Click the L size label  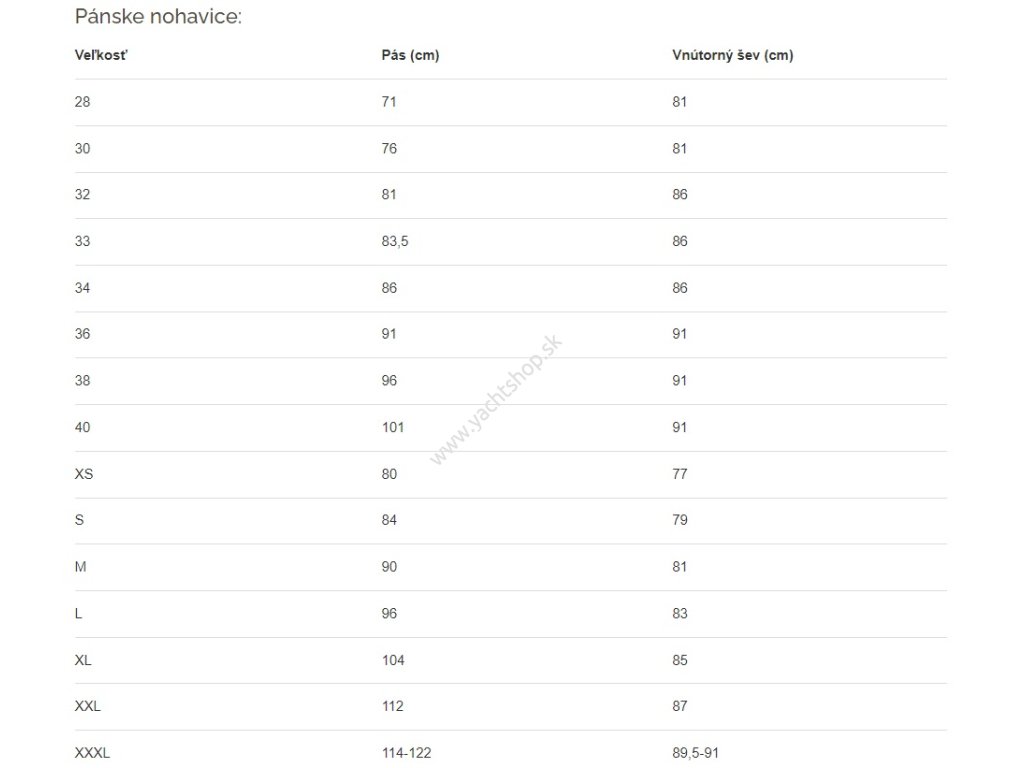tap(78, 614)
